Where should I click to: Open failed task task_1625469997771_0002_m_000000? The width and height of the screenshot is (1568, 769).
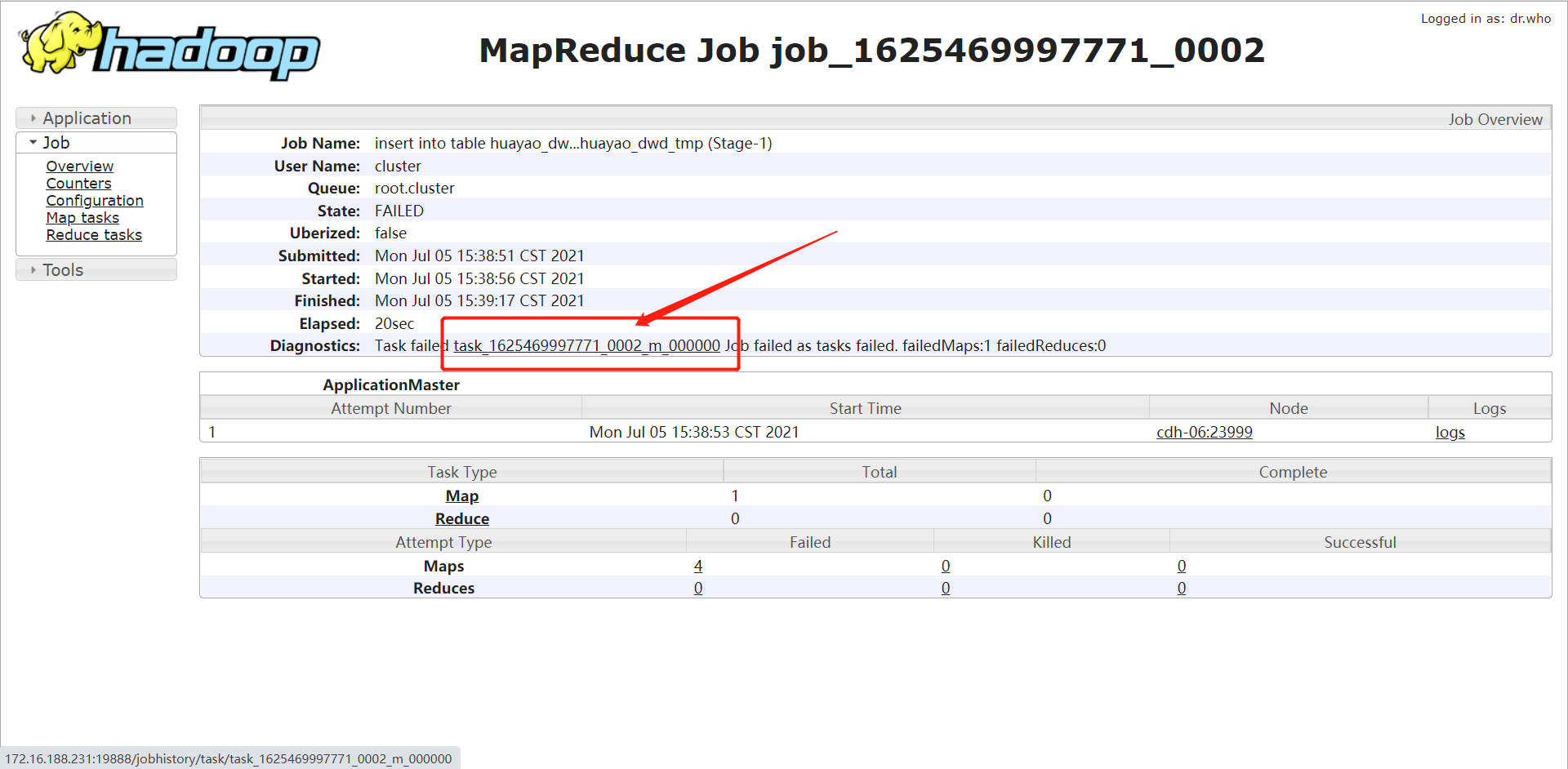click(586, 345)
